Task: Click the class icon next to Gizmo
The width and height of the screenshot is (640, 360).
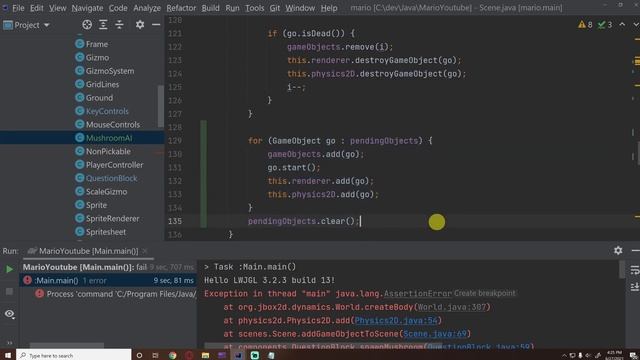Action: point(80,57)
